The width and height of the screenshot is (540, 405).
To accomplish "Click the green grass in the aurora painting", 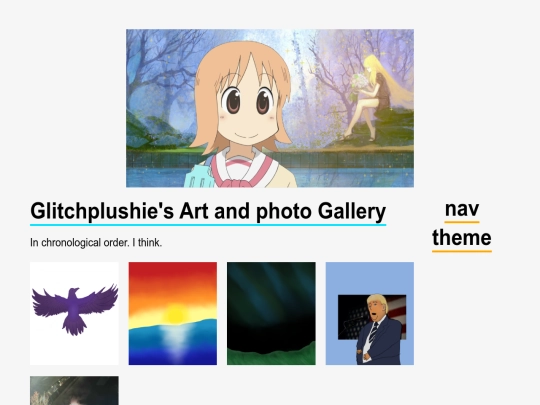I will pyautogui.click(x=271, y=355).
